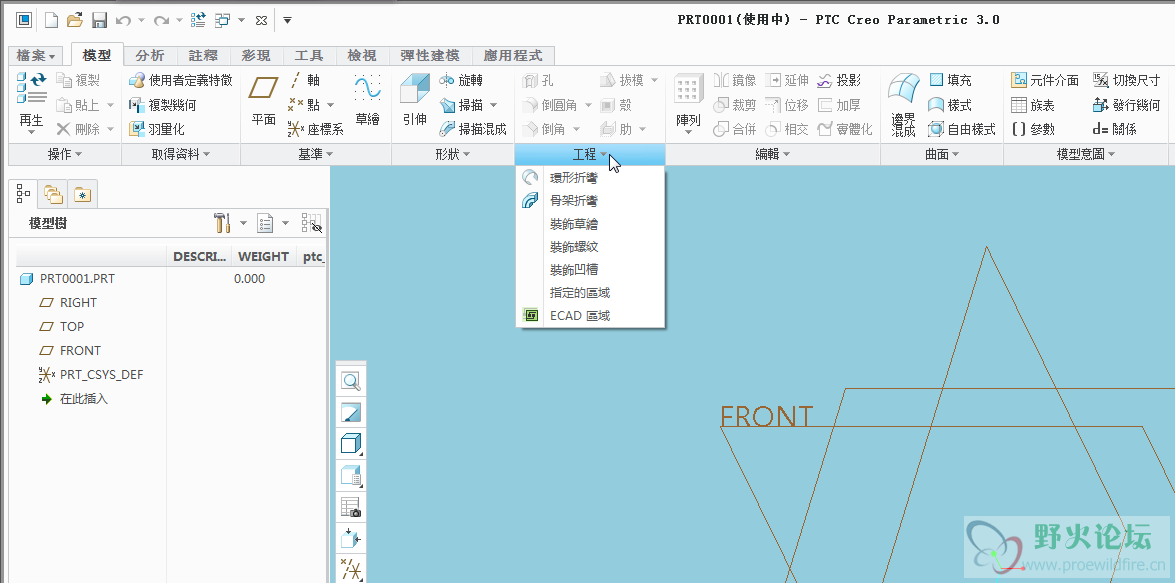Click the saved views camera icon
This screenshot has width=1175, height=583.
(351, 507)
